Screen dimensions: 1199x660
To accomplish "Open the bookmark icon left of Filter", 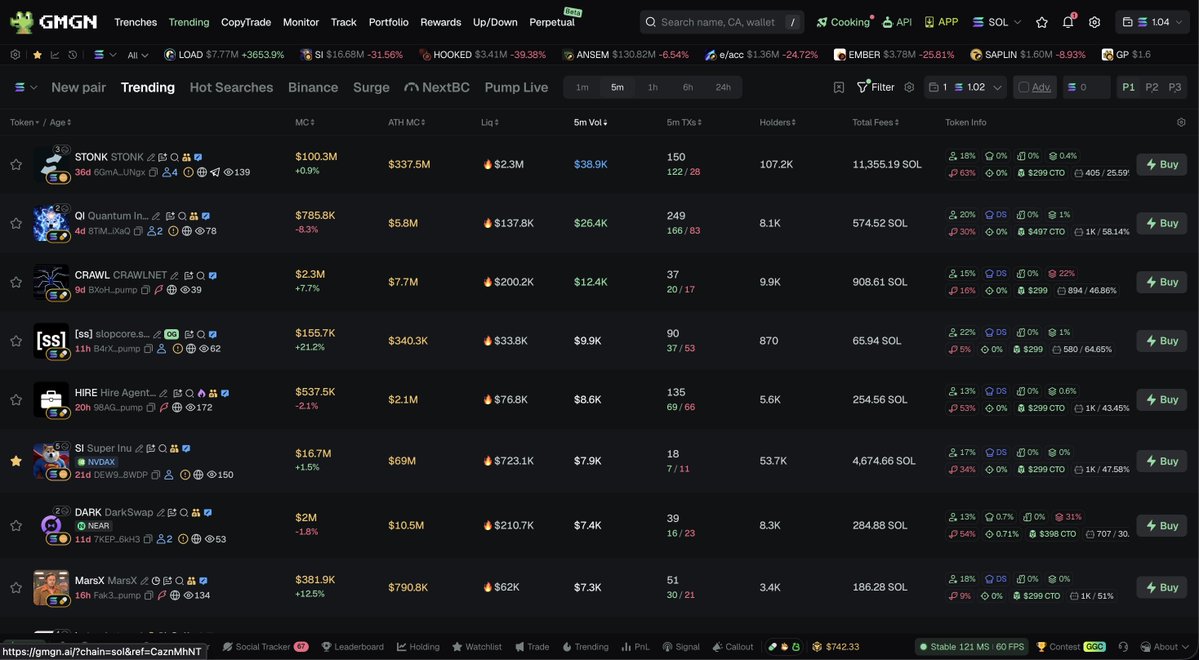I will 839,87.
